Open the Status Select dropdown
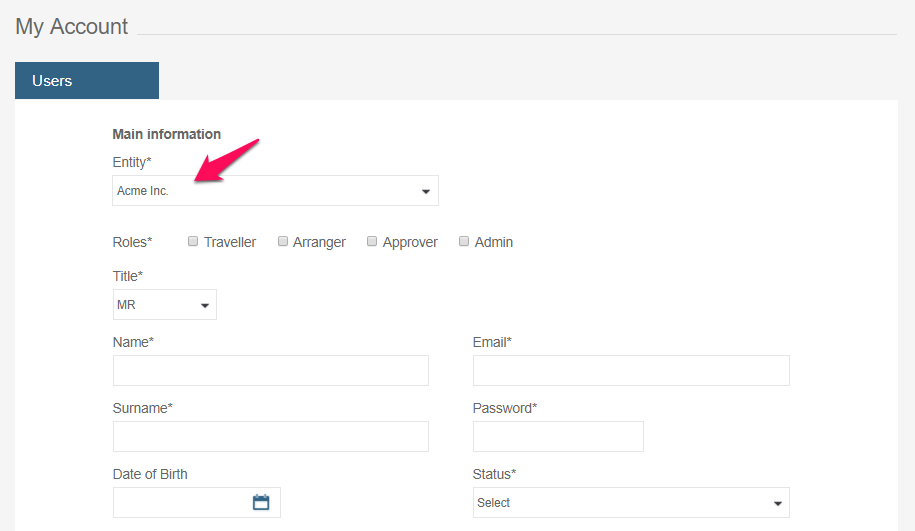Viewport: 915px width, 531px height. pos(630,503)
